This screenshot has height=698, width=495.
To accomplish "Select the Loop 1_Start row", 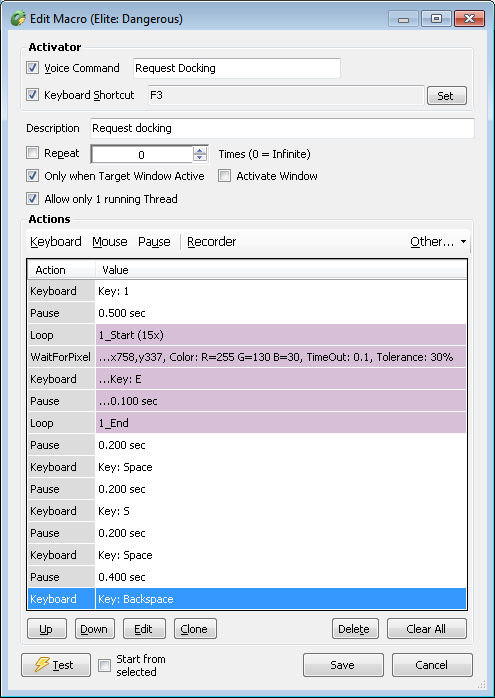I will tap(247, 335).
